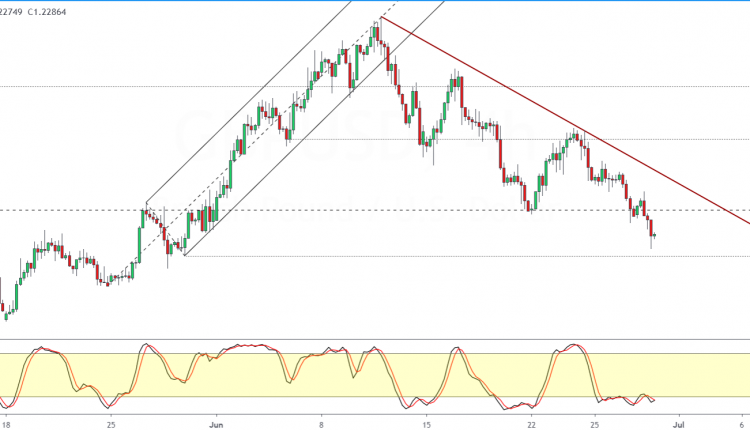The width and height of the screenshot is (750, 430).
Task: Click the 18 date label on axis
Action: pos(5,425)
